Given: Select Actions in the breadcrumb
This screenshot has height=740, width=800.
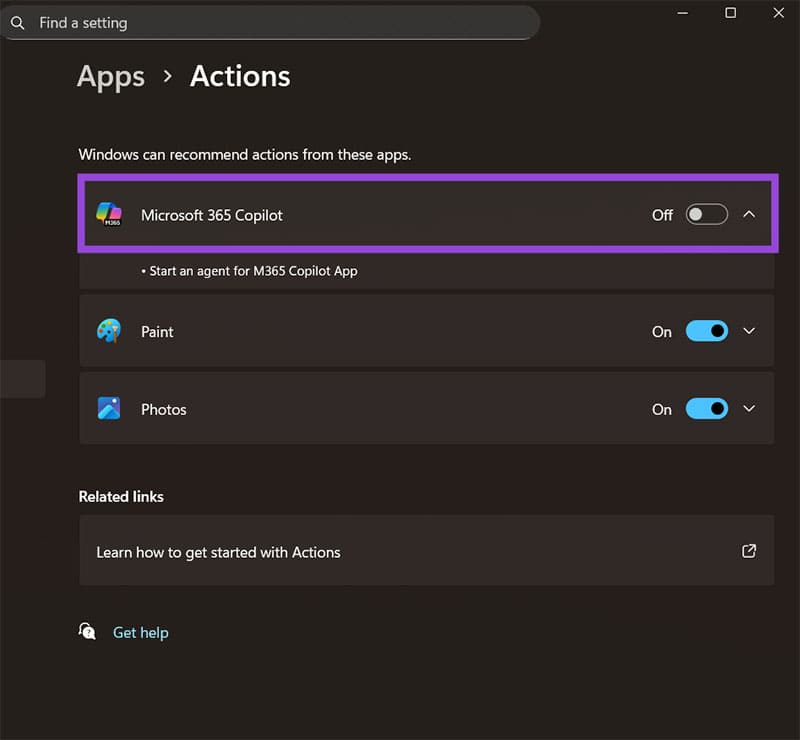Looking at the screenshot, I should [240, 76].
